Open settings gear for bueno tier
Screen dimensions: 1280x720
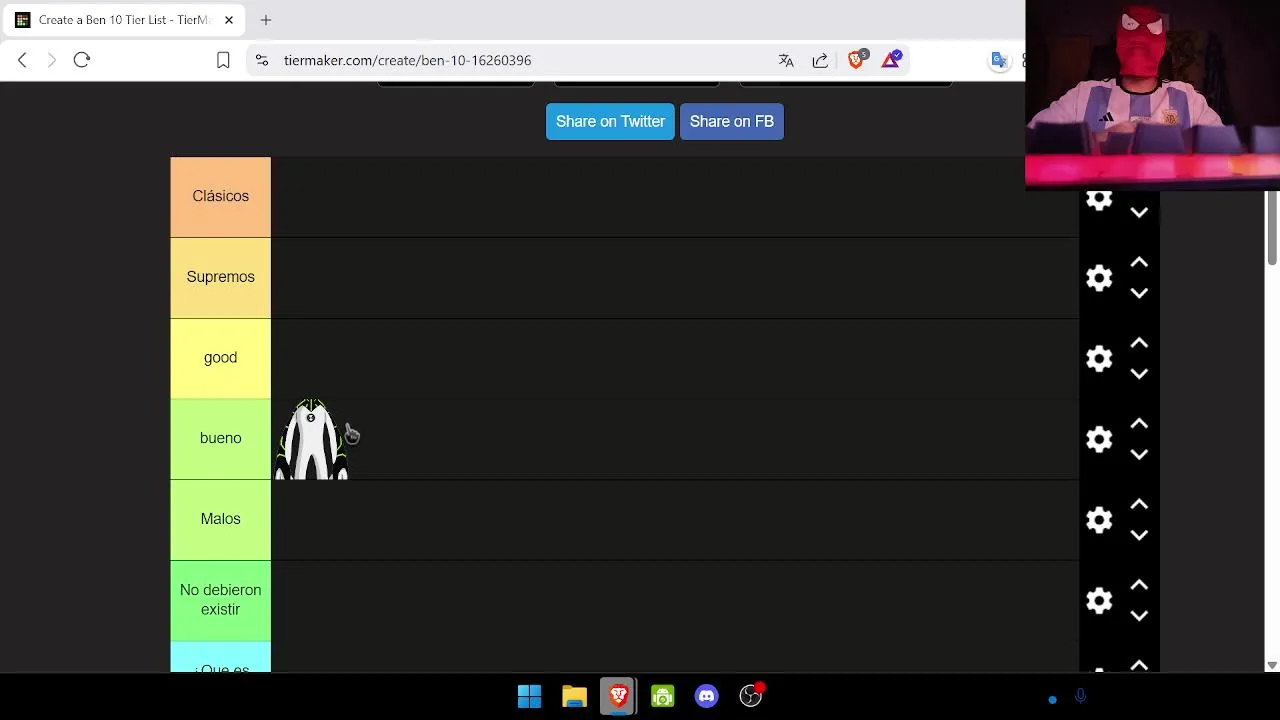pyautogui.click(x=1099, y=439)
